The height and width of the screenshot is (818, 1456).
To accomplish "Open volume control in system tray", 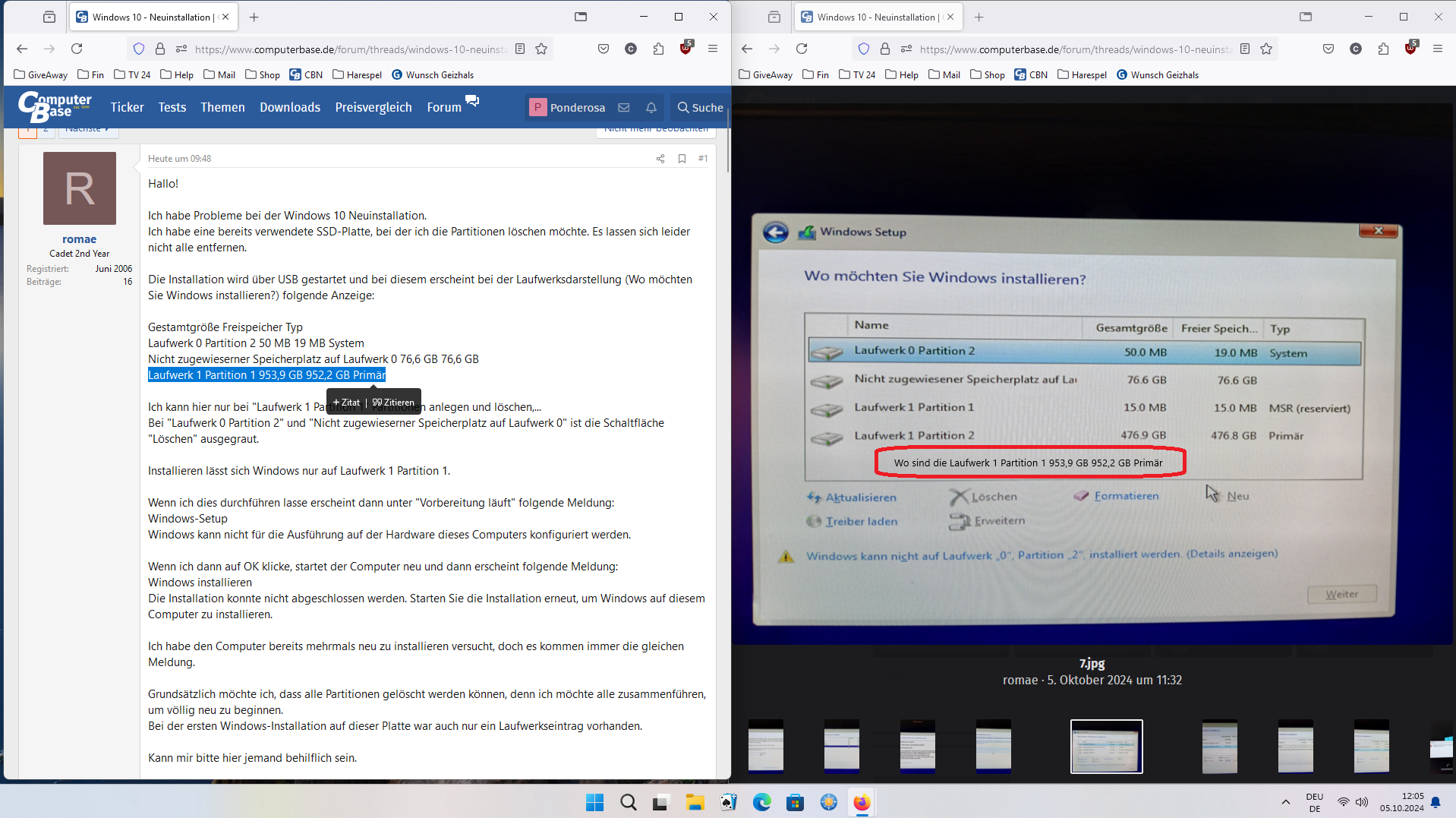I will 1362,802.
